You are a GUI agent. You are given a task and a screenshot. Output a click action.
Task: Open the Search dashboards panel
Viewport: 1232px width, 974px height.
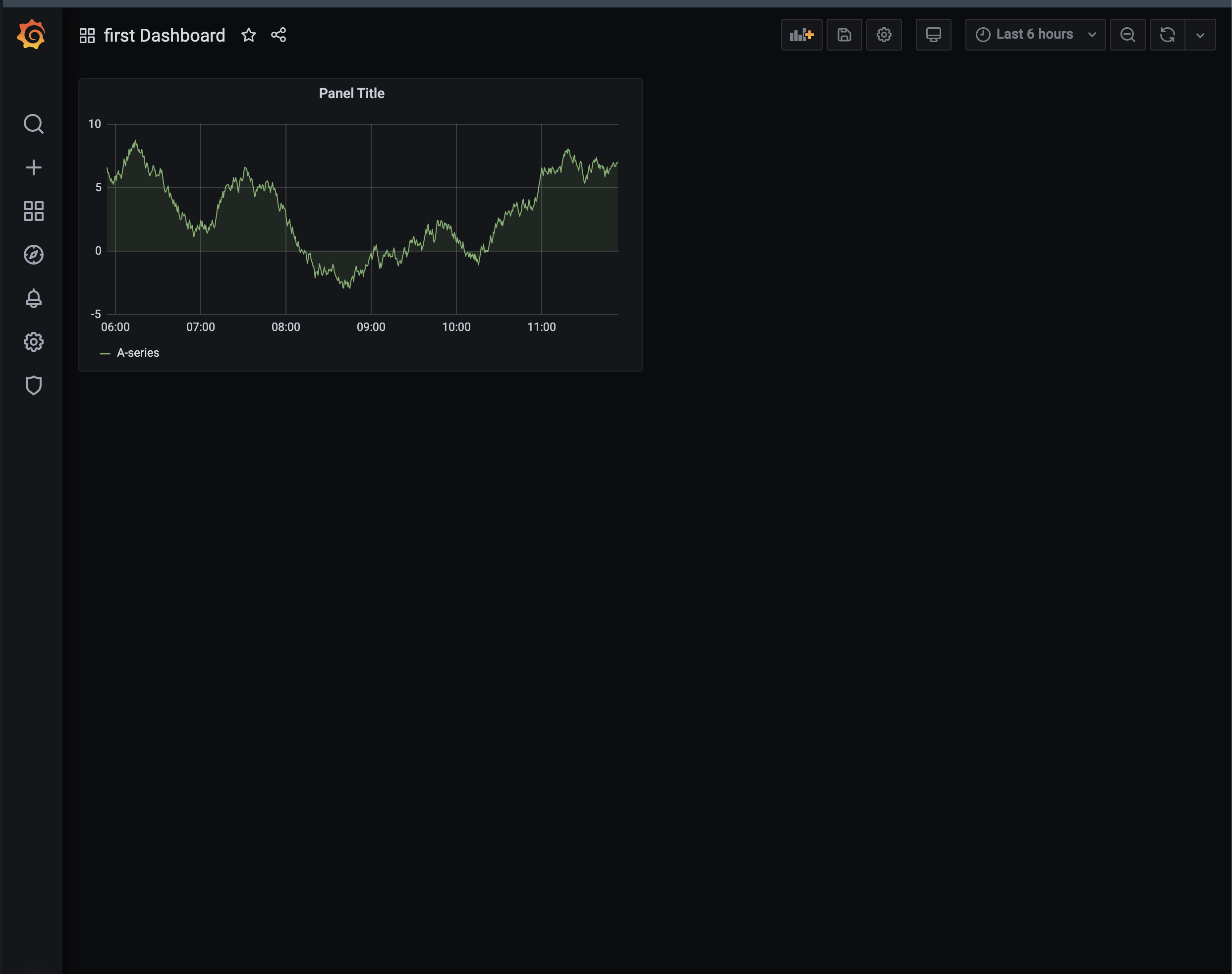(x=33, y=124)
